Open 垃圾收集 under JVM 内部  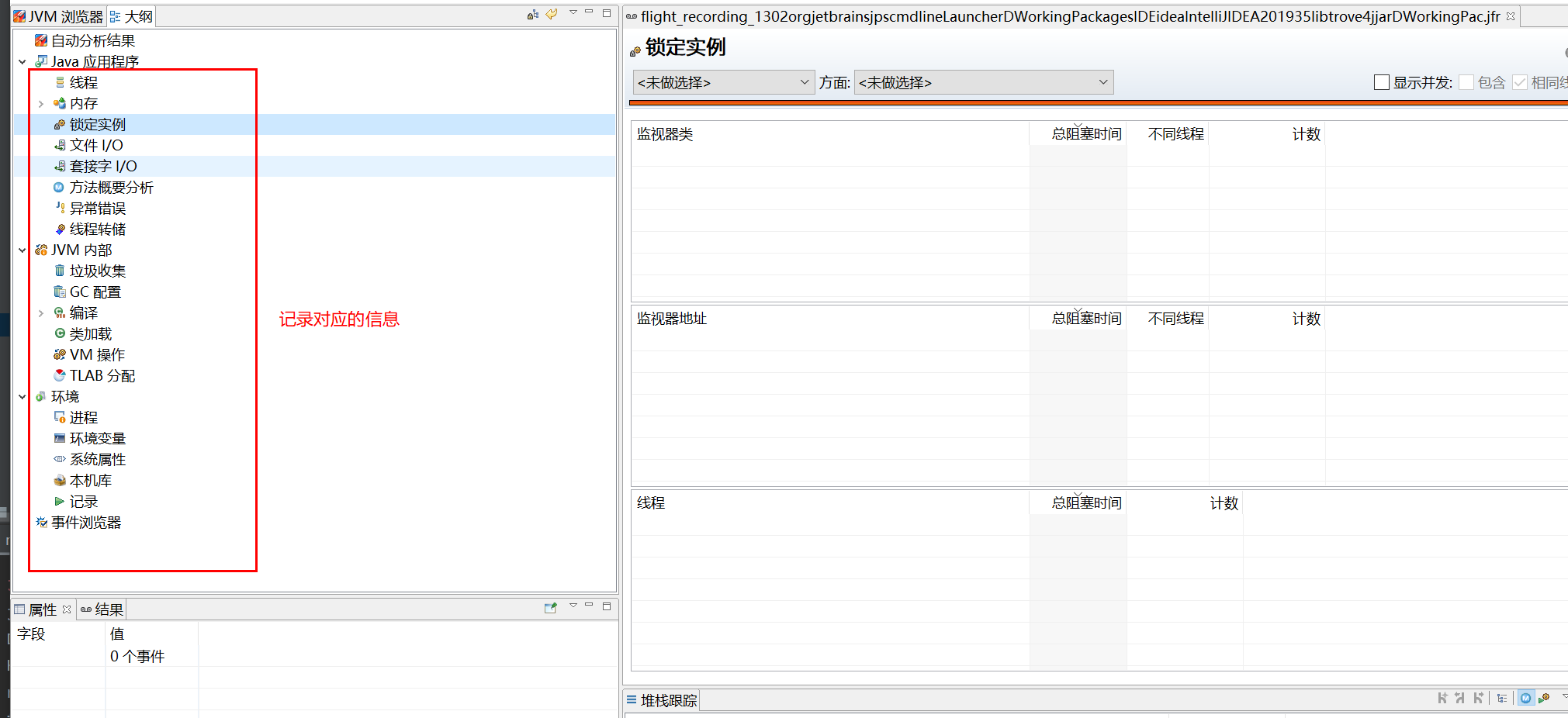[98, 271]
